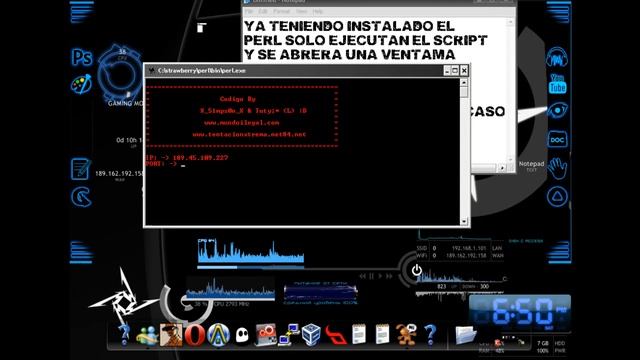Click the perl.exe console title bar icon

151,71
